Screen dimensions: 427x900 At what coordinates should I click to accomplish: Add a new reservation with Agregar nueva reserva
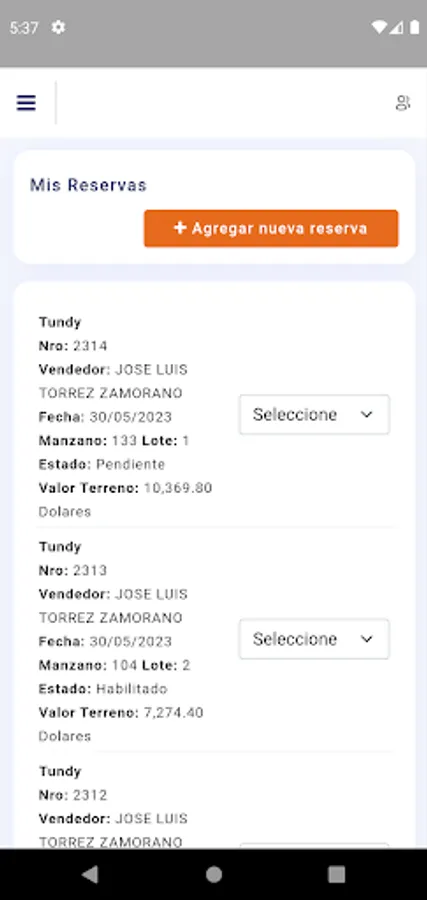(x=271, y=228)
